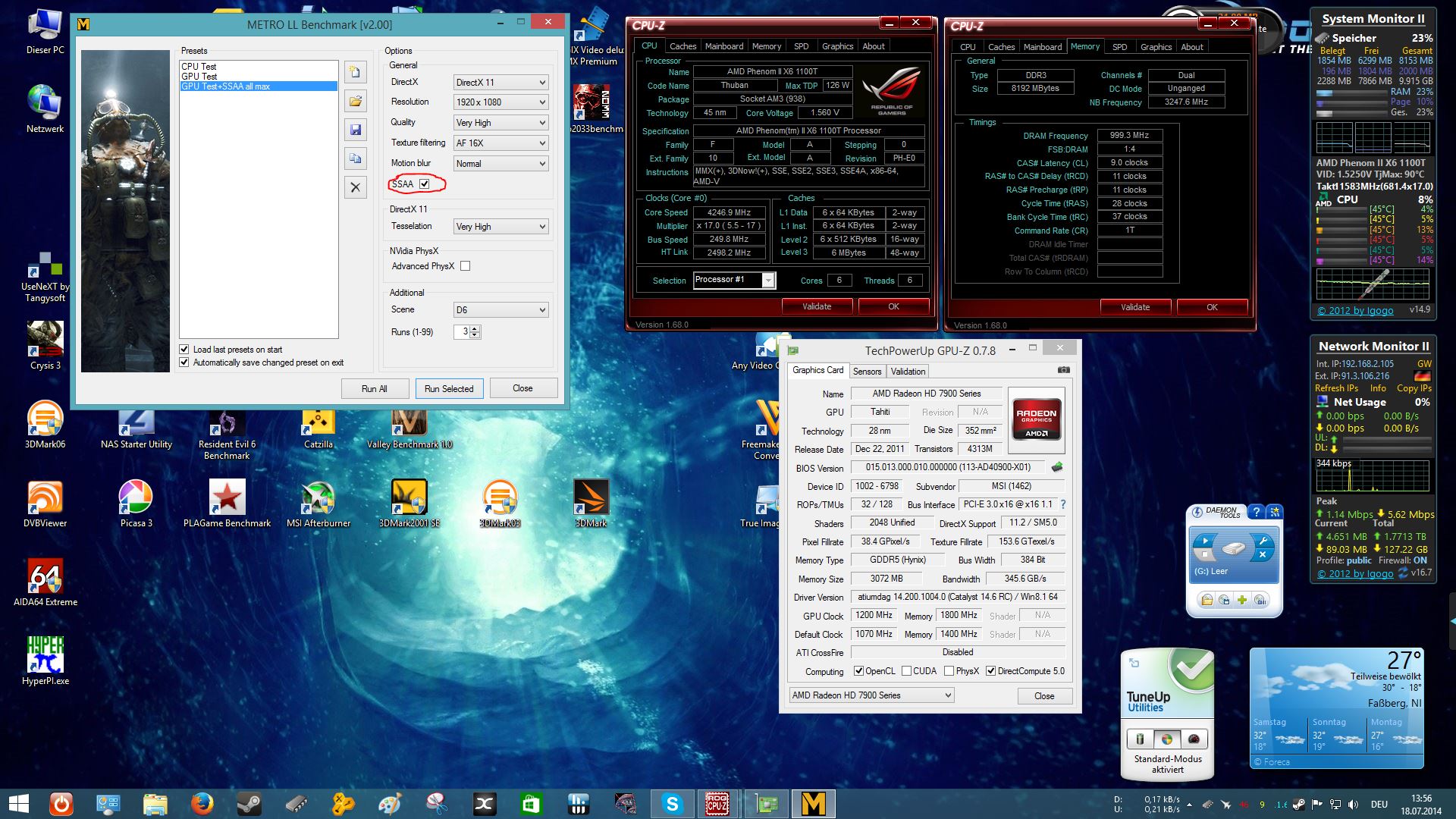Click the GPU-Z screenshot camera icon
The height and width of the screenshot is (819, 1456).
coord(1064,370)
